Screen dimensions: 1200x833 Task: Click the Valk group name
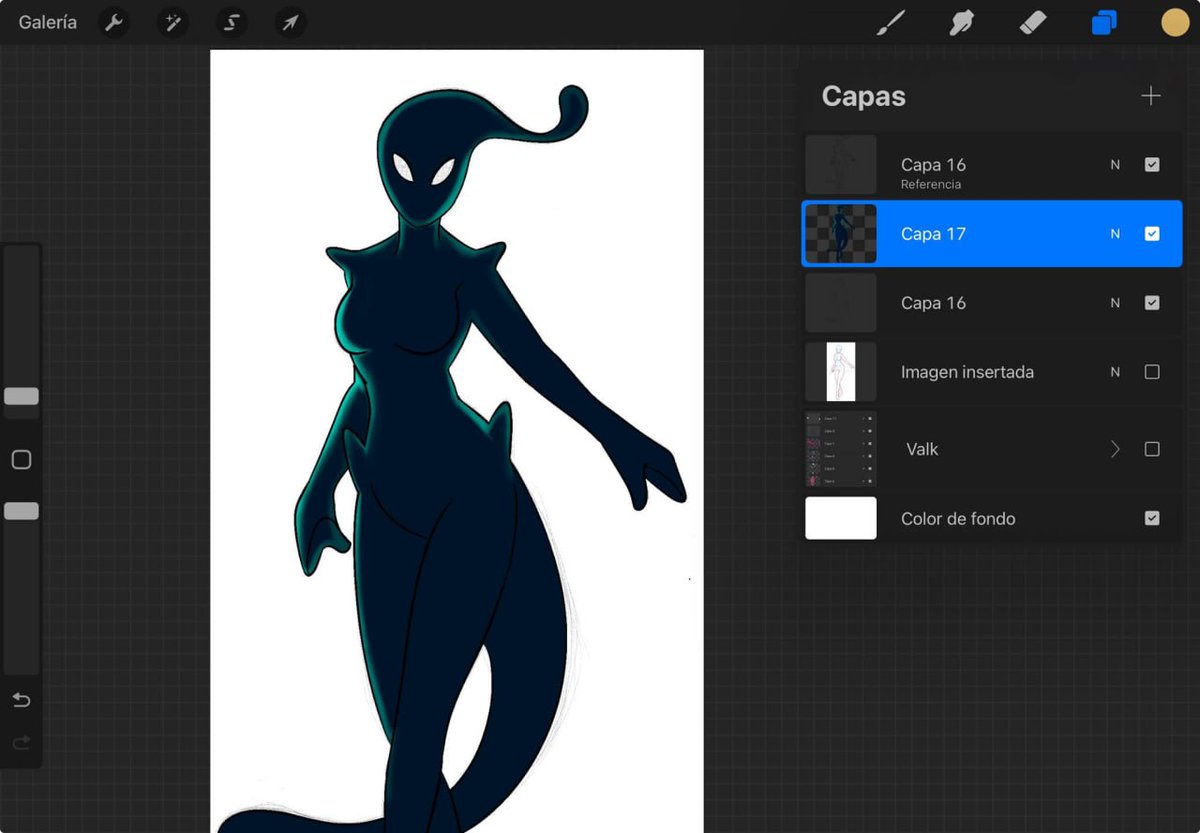pyautogui.click(x=922, y=449)
